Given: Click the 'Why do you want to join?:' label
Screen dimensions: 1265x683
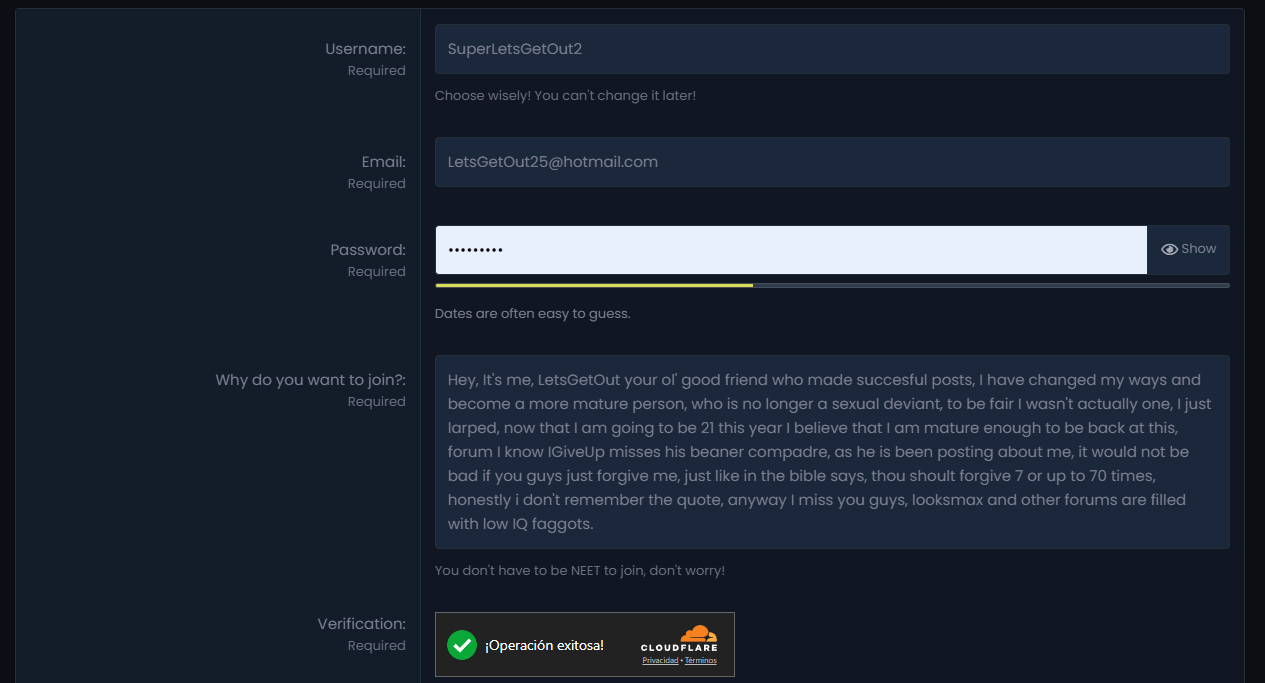Looking at the screenshot, I should click(x=311, y=380).
